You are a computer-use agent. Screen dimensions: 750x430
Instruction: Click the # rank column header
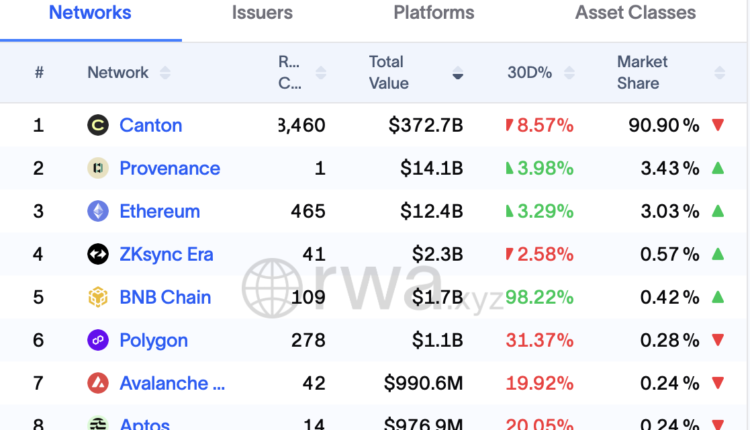(39, 73)
